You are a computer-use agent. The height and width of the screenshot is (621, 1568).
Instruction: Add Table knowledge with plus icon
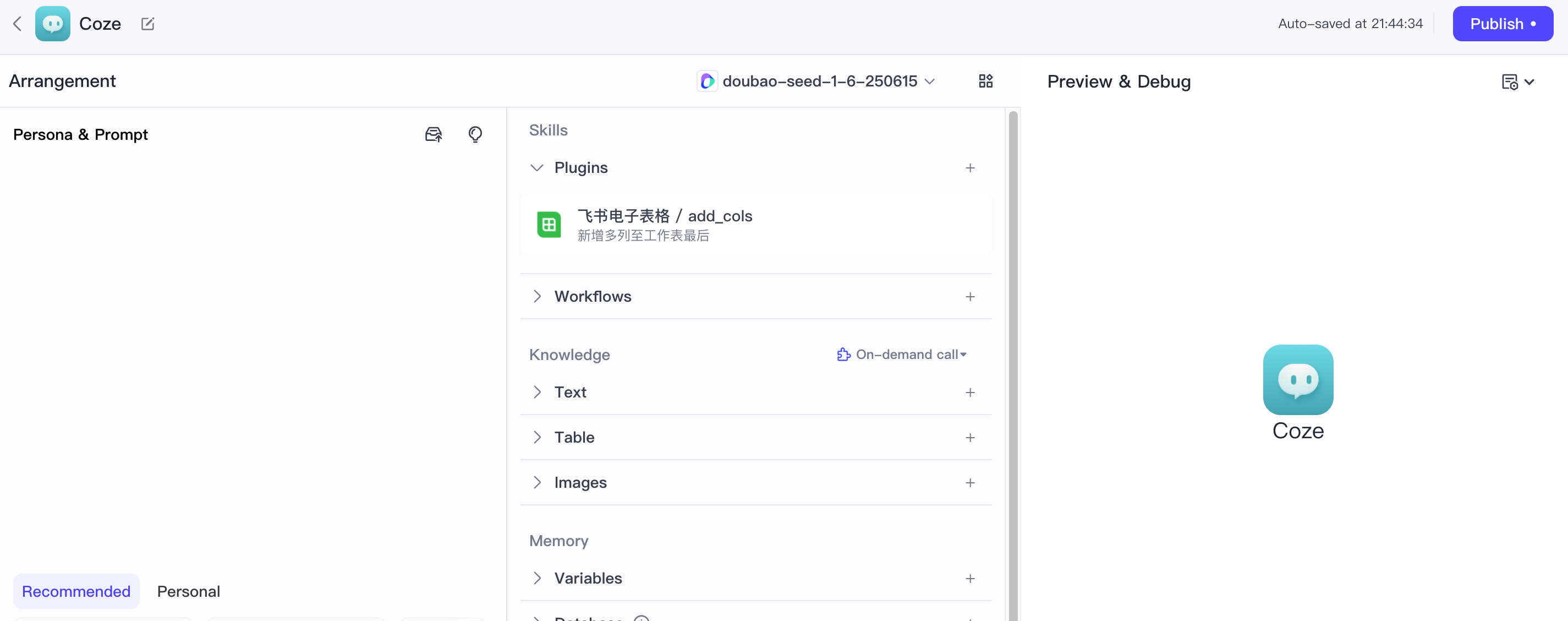click(x=969, y=438)
